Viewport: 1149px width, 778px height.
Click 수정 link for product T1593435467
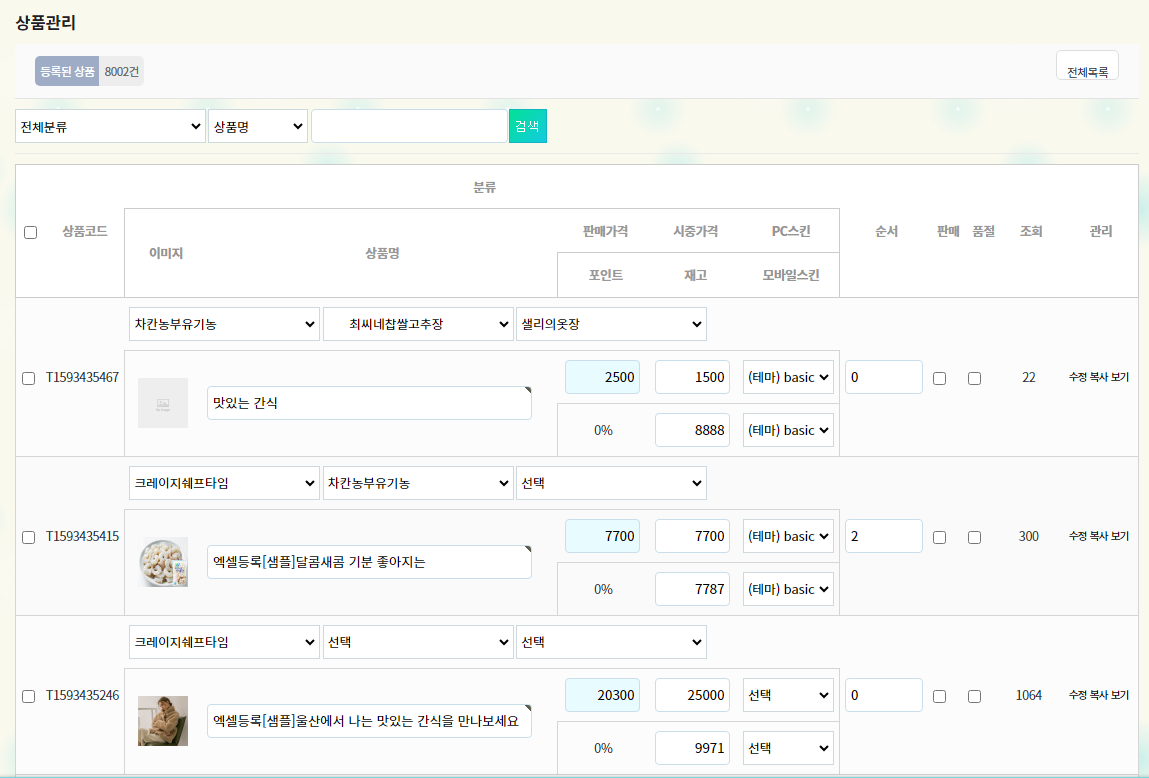pyautogui.click(x=1077, y=378)
